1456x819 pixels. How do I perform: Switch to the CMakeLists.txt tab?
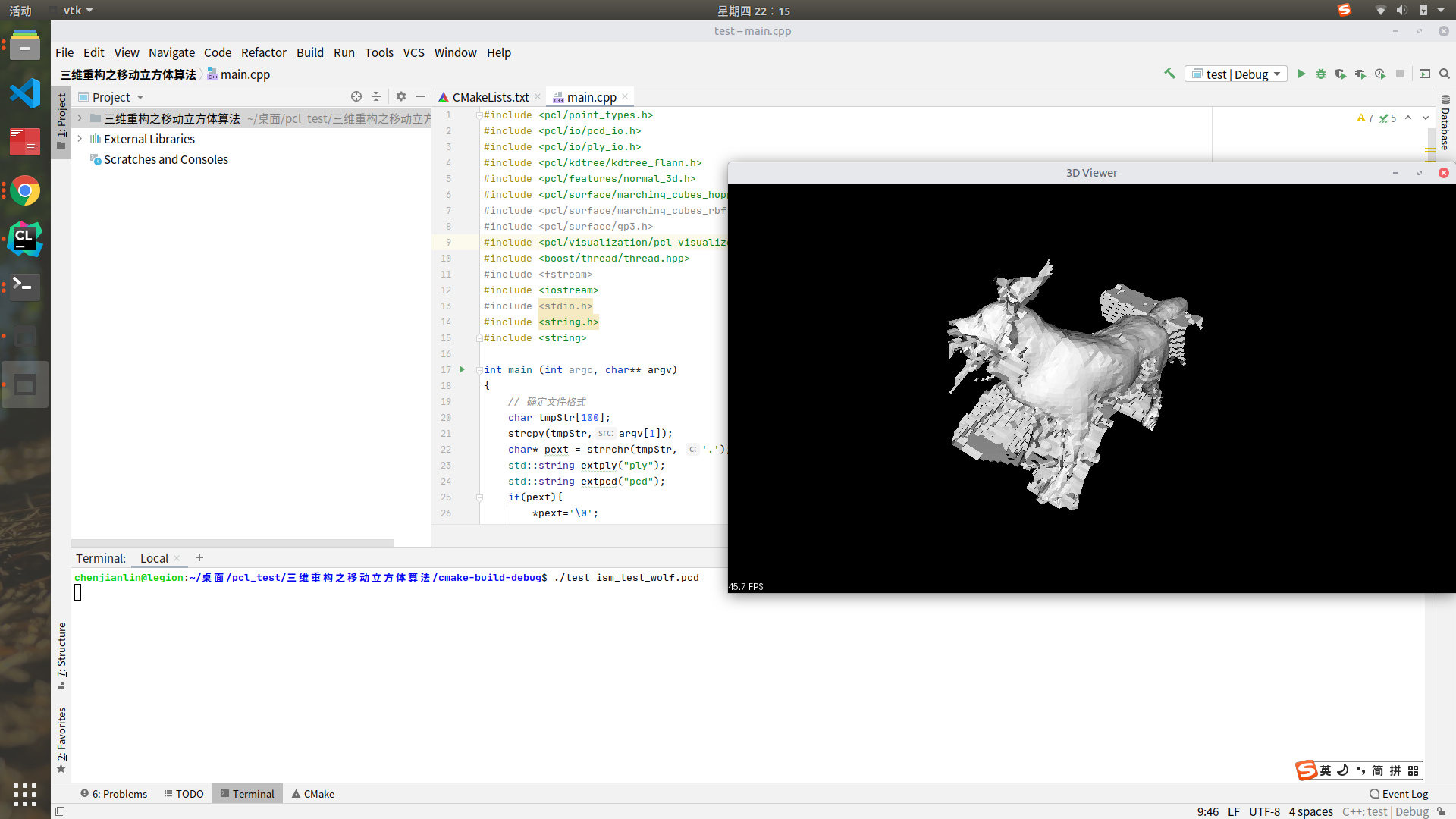(490, 97)
